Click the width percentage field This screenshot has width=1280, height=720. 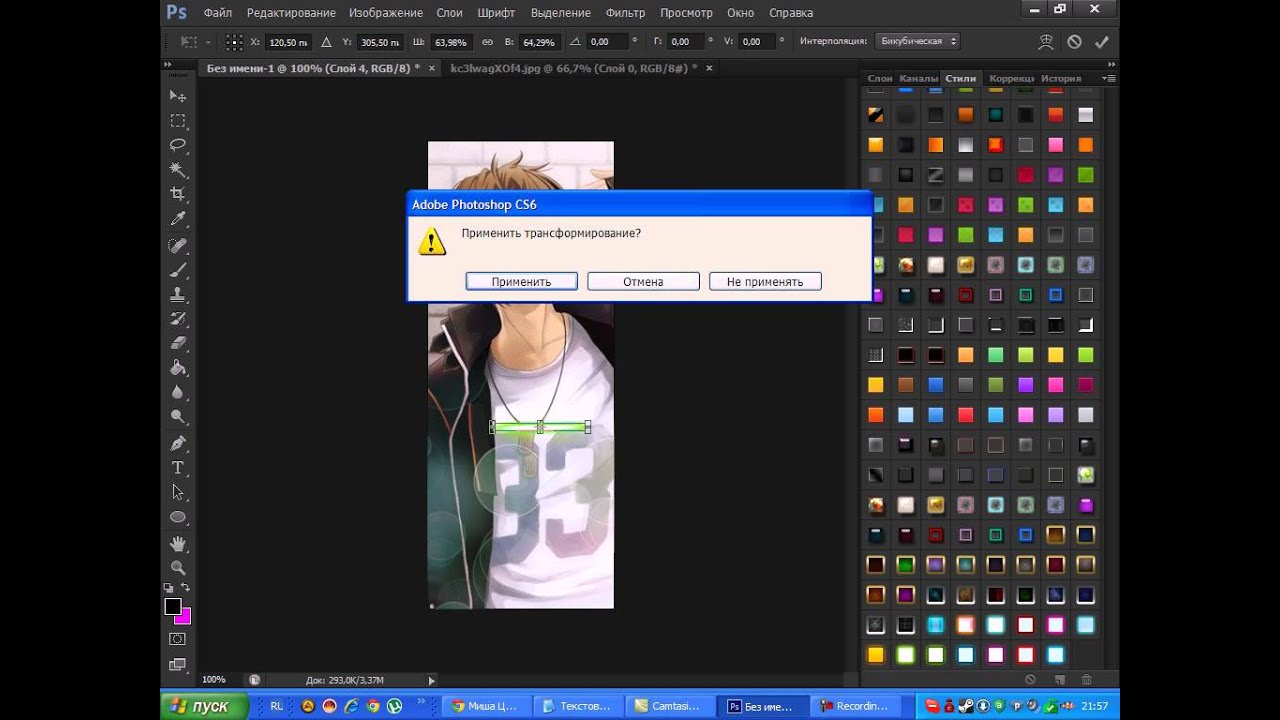[x=452, y=42]
